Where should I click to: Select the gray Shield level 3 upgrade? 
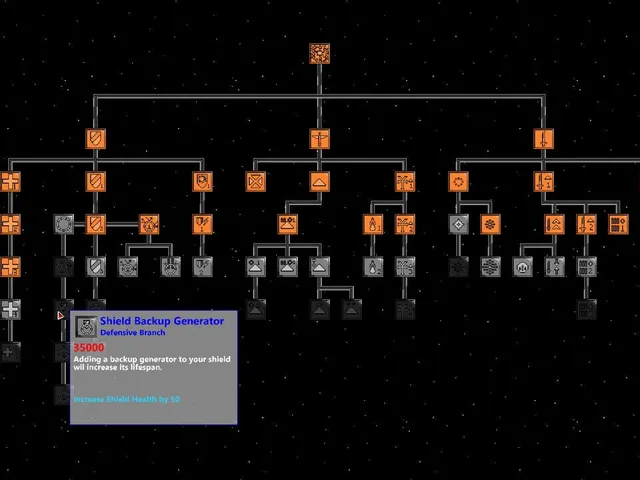tap(96, 267)
